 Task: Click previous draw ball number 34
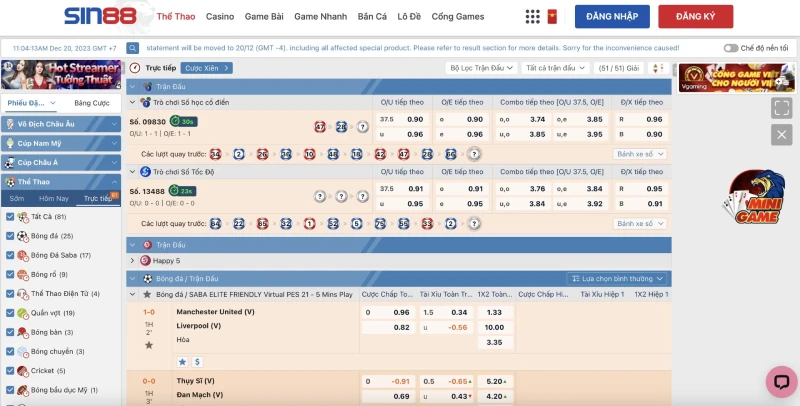215,154
